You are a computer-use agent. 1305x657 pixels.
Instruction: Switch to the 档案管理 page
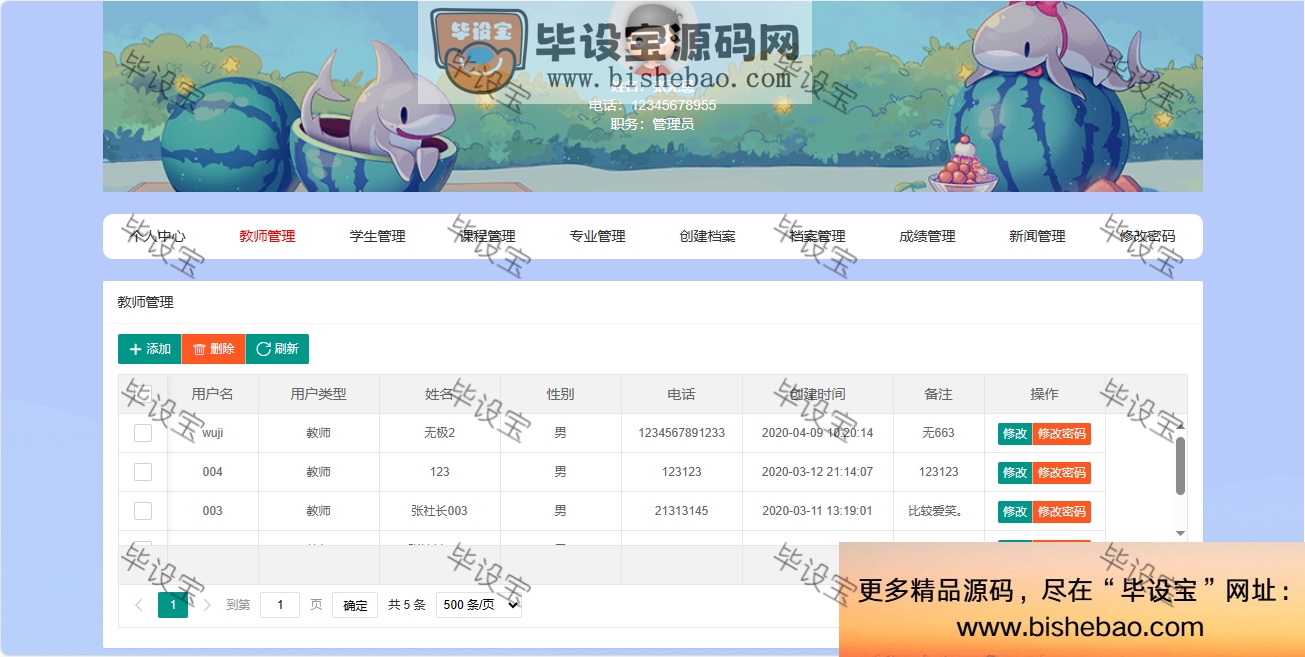click(x=817, y=237)
